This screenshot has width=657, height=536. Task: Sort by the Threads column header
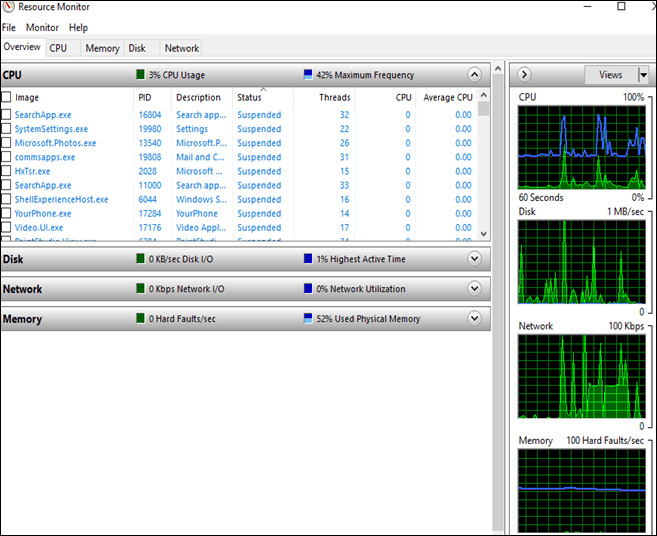point(334,97)
